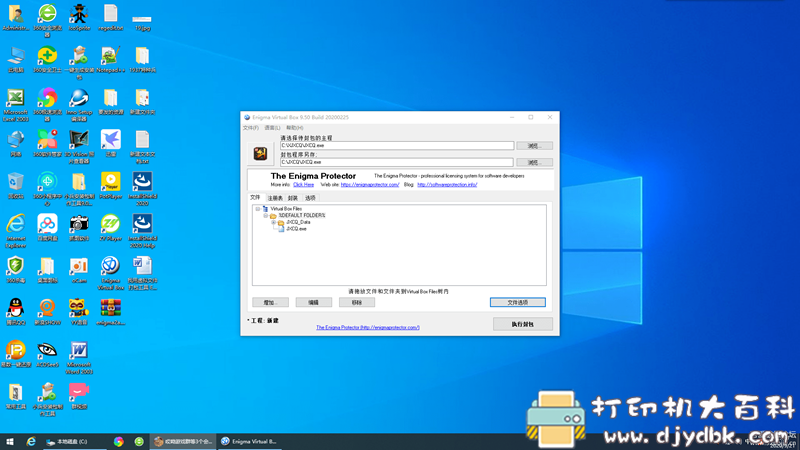Viewport: 800px width, 450px height.
Task: Open the 语言(L) language menu
Action: click(272, 128)
